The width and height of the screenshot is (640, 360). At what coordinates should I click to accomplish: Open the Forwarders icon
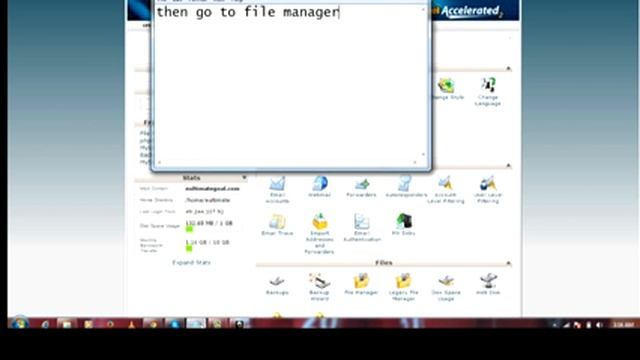pos(362,184)
